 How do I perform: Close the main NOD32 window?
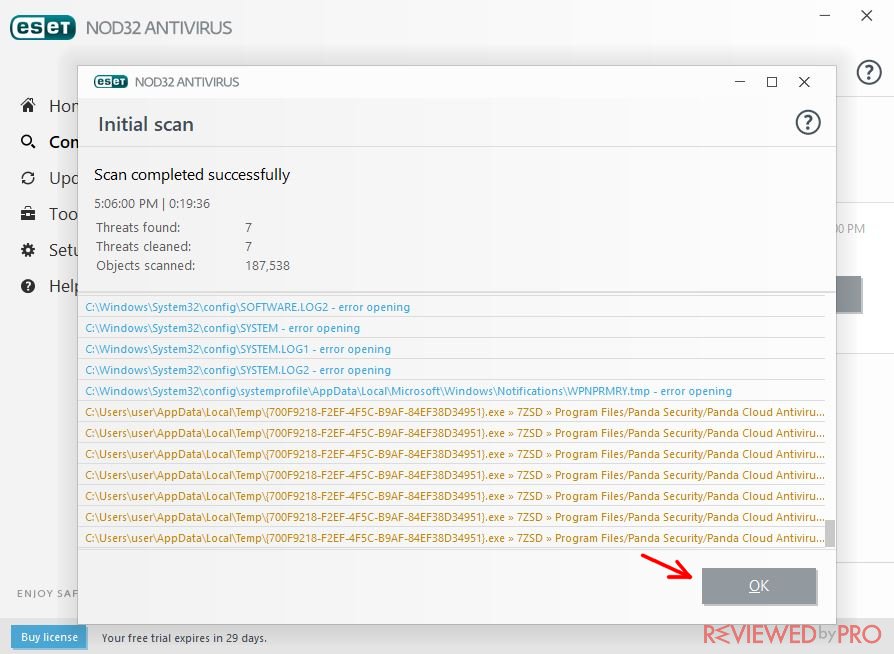867,15
